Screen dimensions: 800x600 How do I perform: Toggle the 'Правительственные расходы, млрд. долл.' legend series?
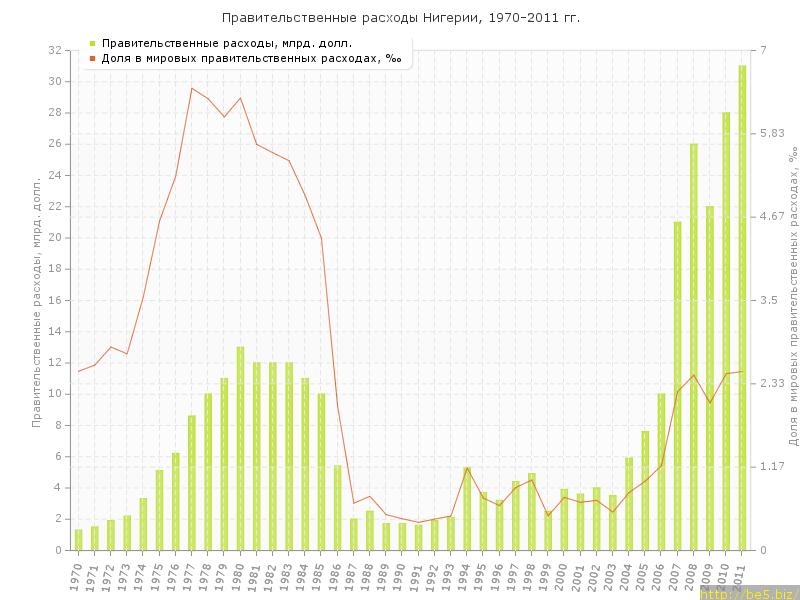pyautogui.click(x=226, y=43)
